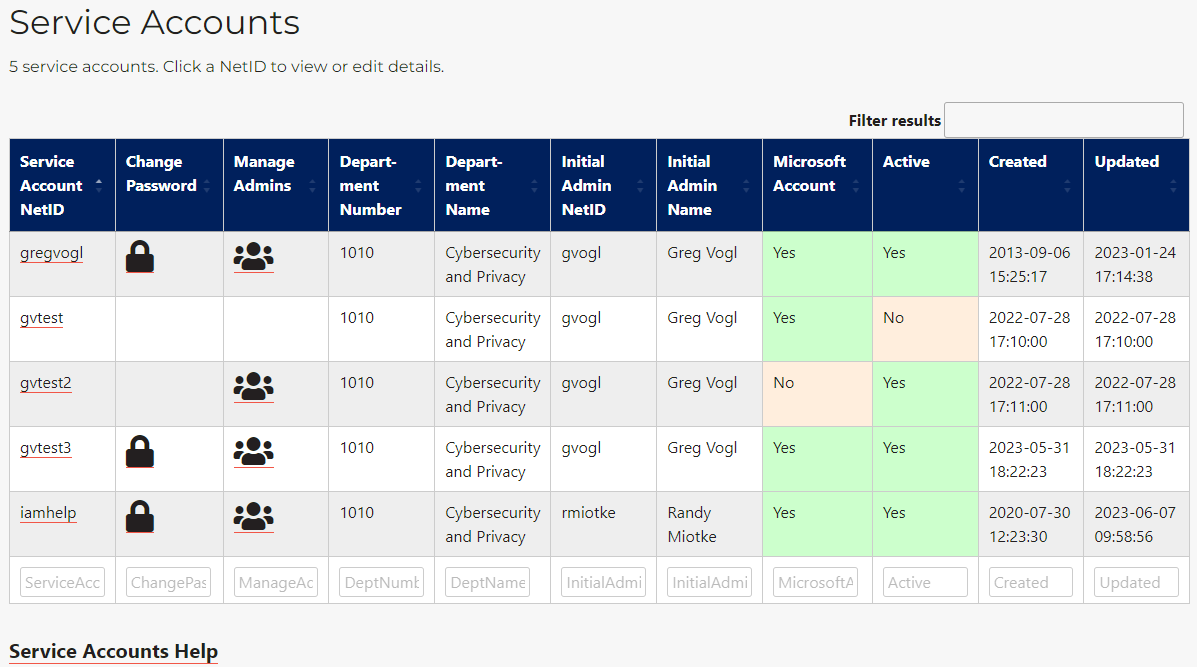This screenshot has width=1197, height=667.
Task: Click the ServiceAcc column filter input
Action: (x=62, y=582)
